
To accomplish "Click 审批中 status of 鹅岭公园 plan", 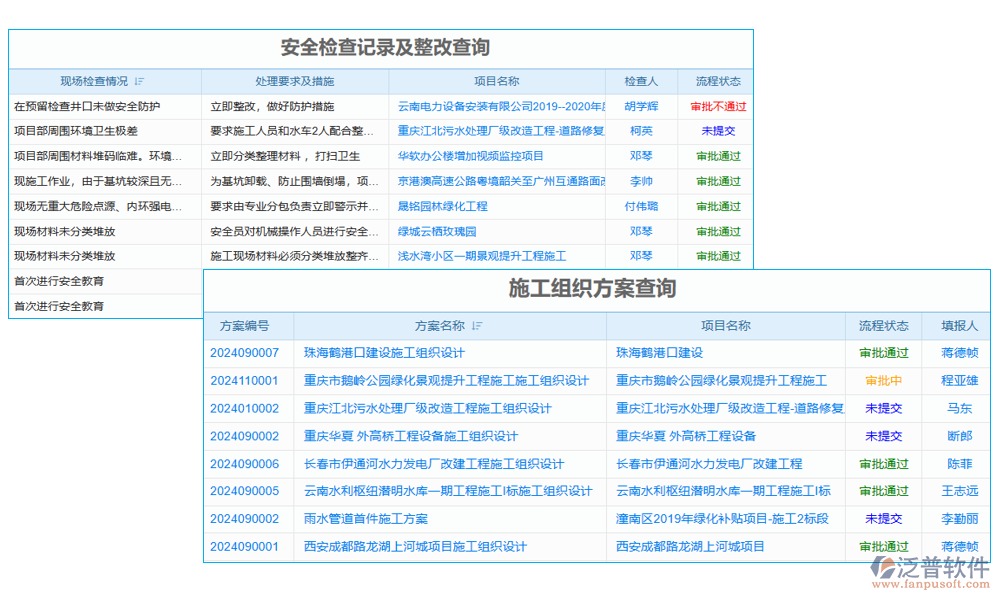I will click(x=882, y=380).
